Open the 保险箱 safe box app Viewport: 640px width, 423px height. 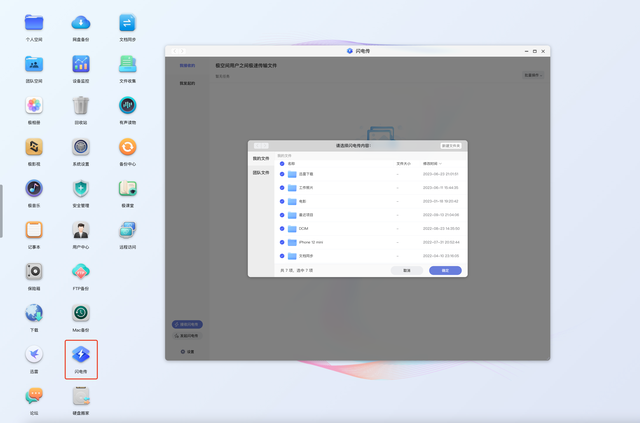(x=34, y=272)
